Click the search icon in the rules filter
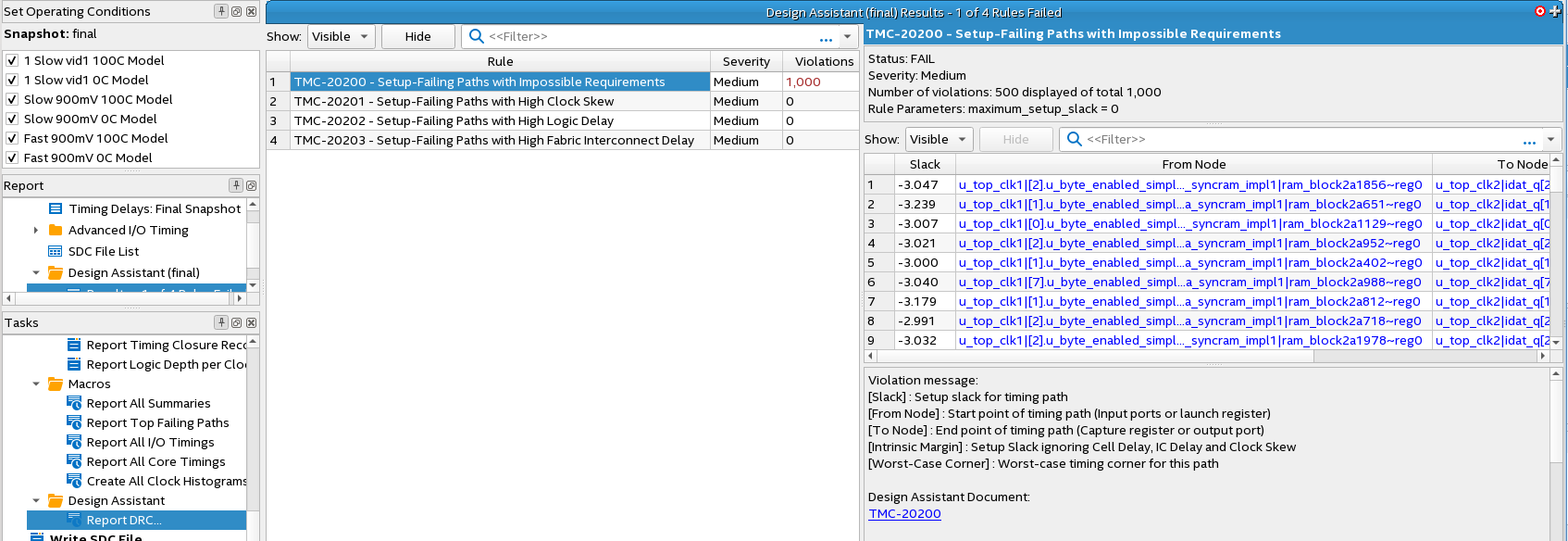This screenshot has width=1568, height=541. pyautogui.click(x=477, y=36)
